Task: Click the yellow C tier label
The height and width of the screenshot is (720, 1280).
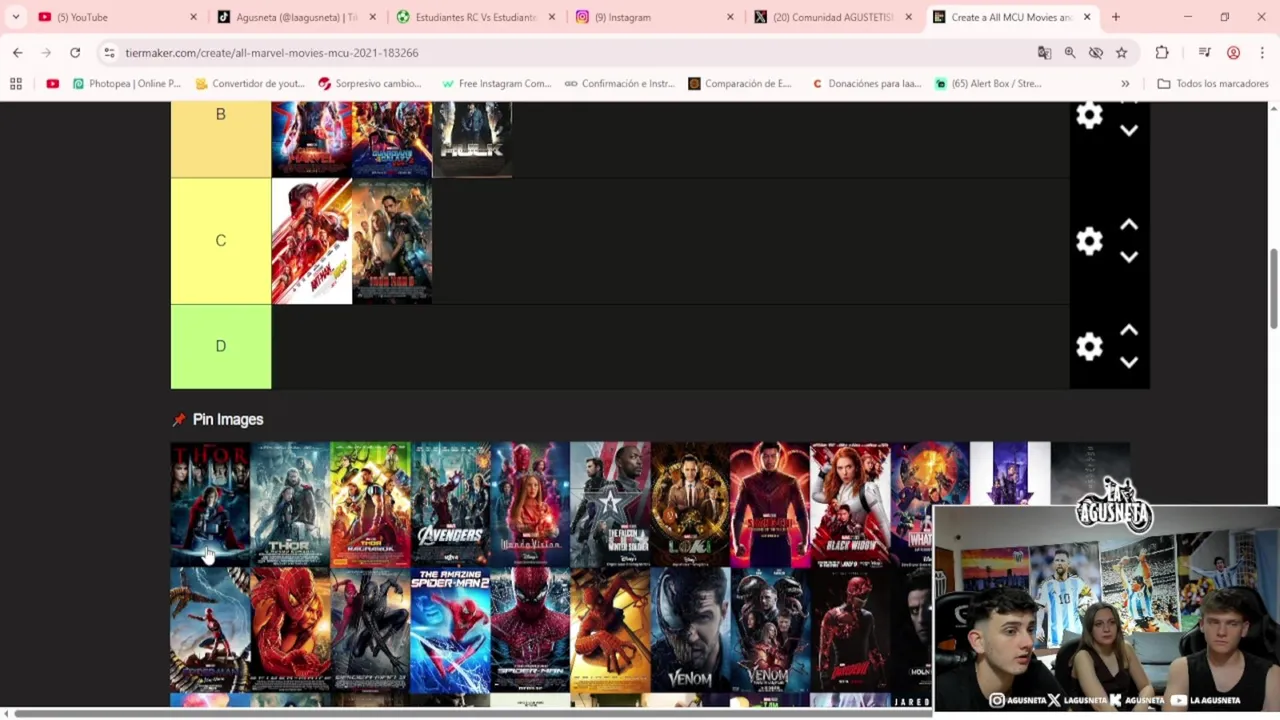Action: click(x=221, y=241)
